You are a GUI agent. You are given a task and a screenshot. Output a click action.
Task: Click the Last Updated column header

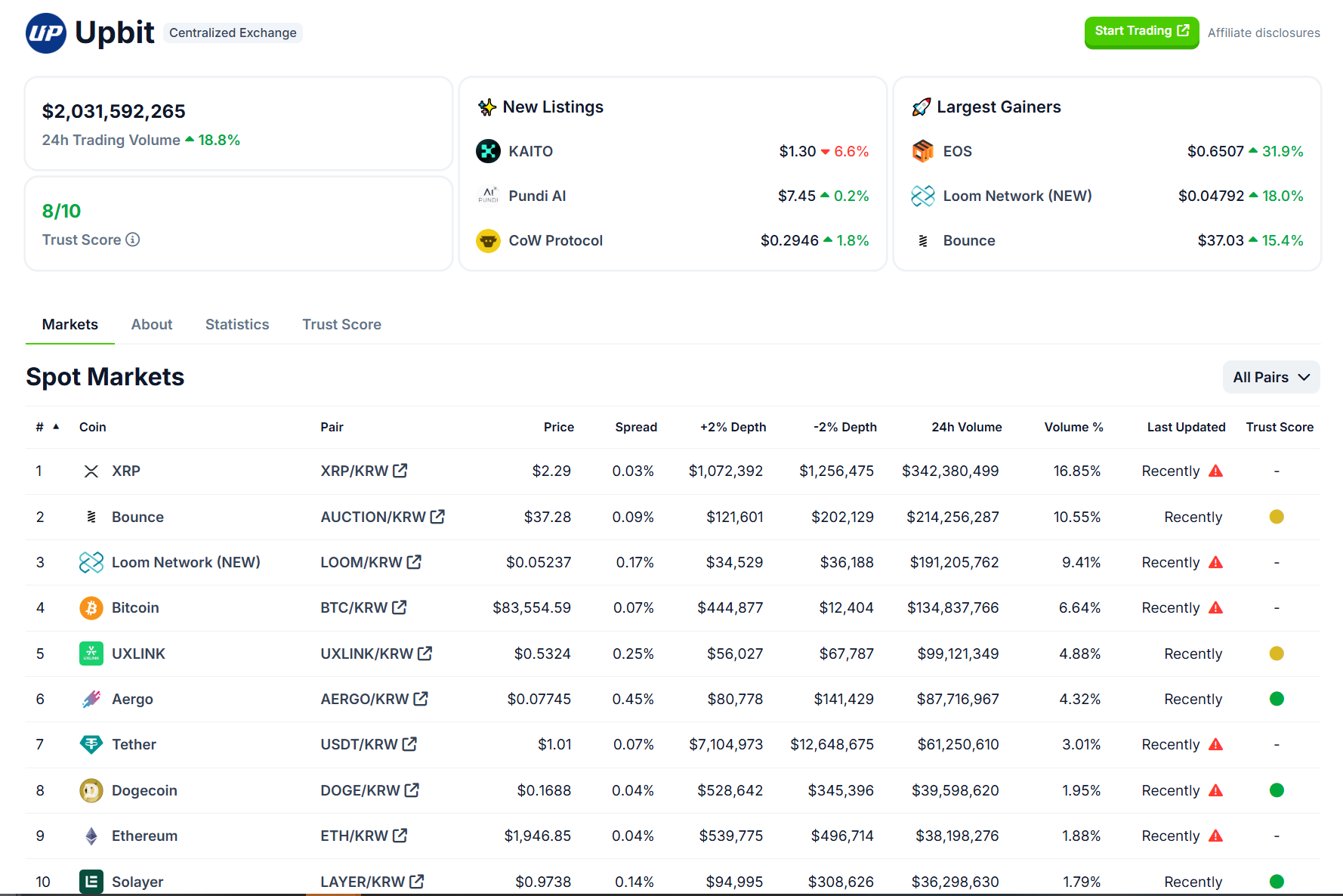coord(1186,427)
